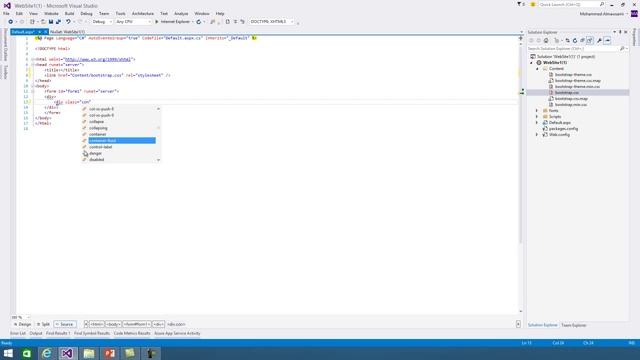Viewport: 640px width, 360px height.
Task: Open the Analyze menu
Action: pyautogui.click(x=181, y=13)
